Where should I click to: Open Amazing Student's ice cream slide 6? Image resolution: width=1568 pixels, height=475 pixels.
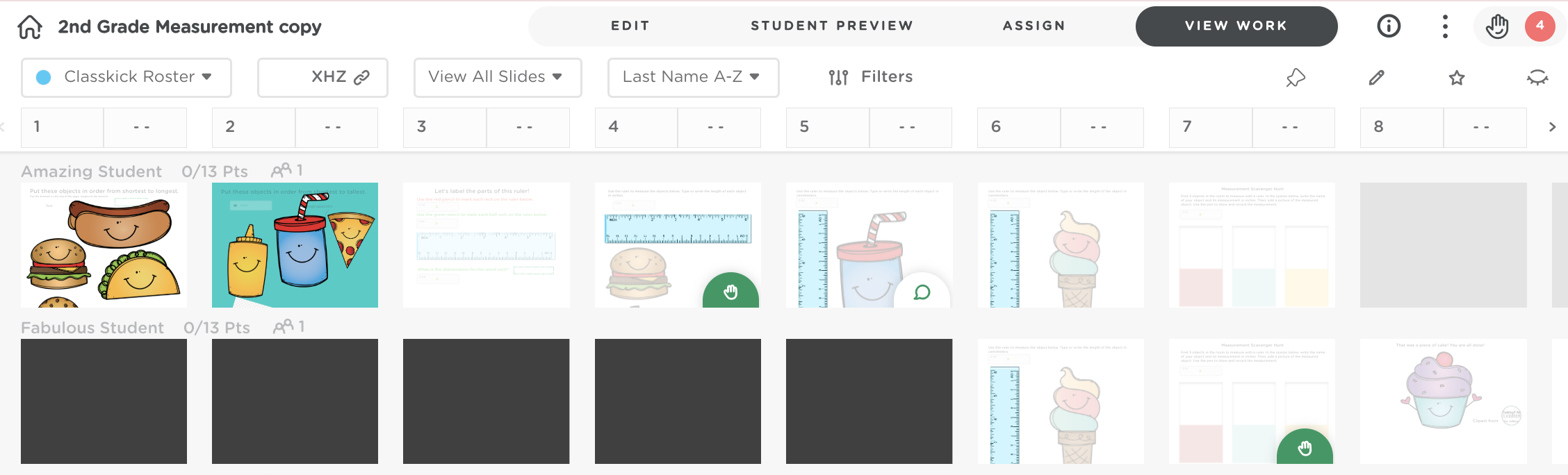coord(1061,245)
